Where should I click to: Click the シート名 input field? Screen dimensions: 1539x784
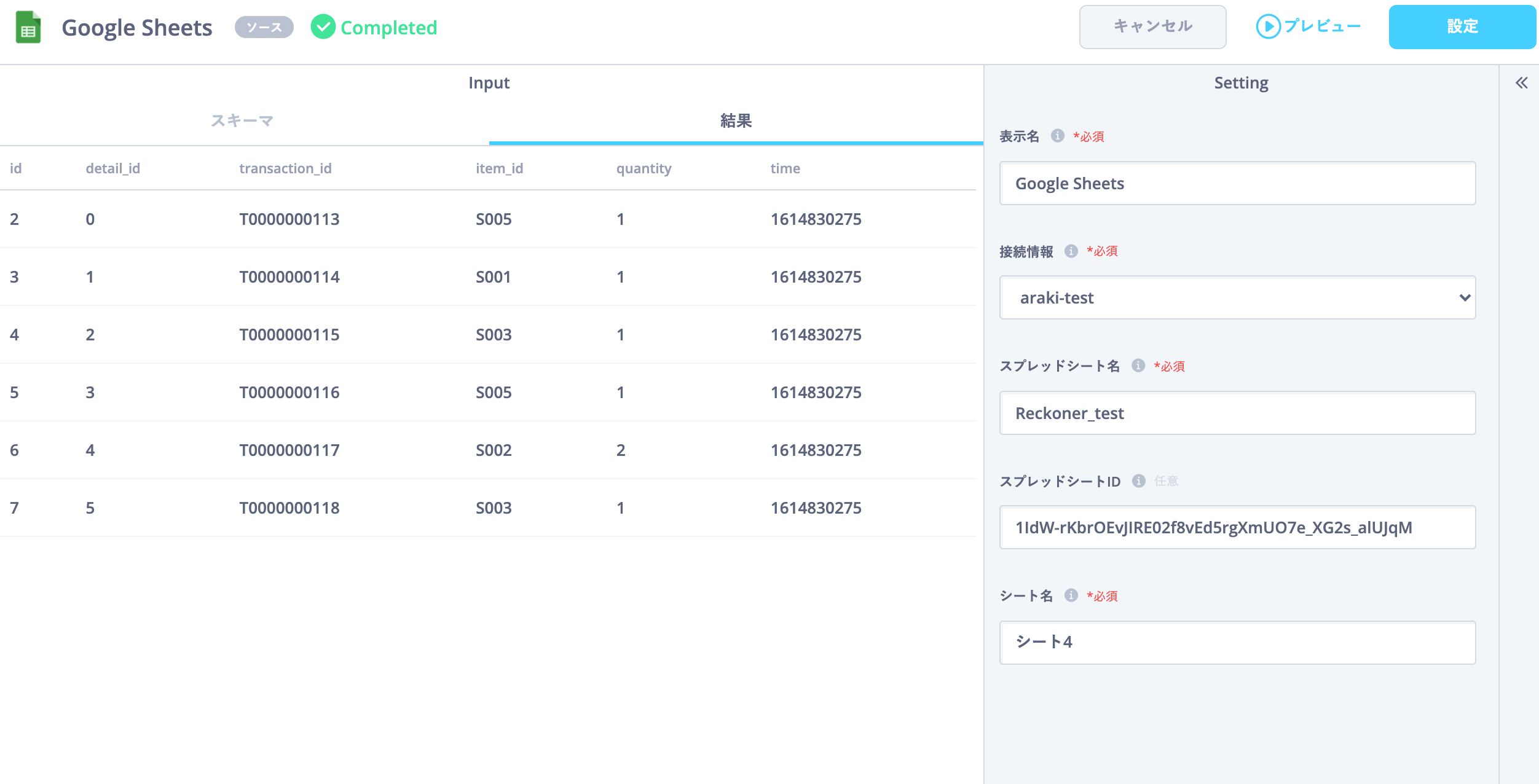click(1237, 642)
